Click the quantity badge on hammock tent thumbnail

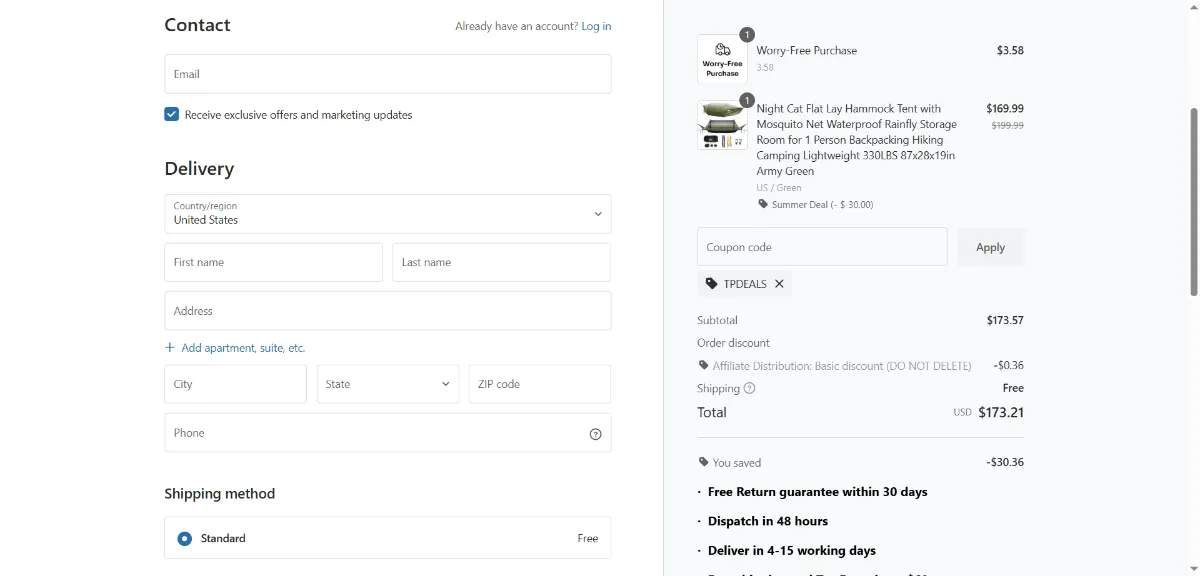(746, 100)
